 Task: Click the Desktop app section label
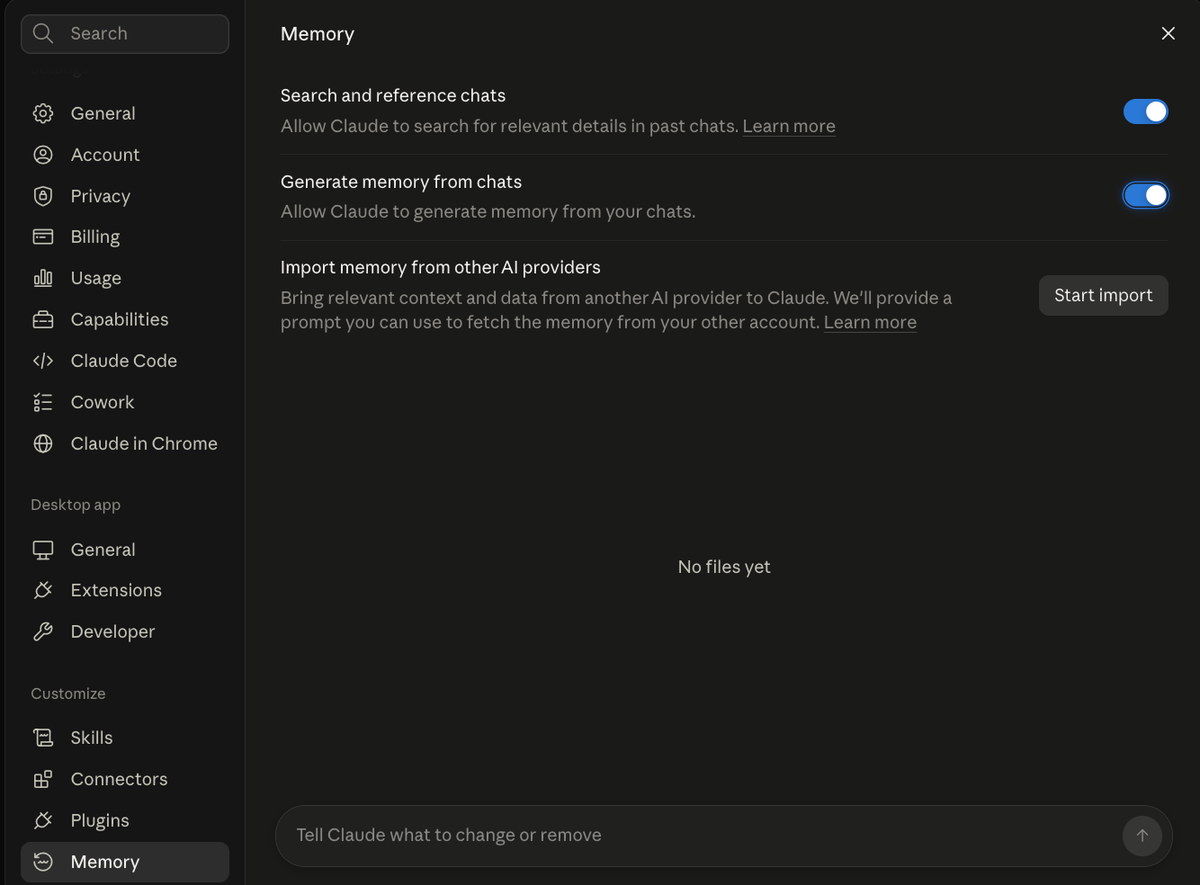tap(76, 505)
